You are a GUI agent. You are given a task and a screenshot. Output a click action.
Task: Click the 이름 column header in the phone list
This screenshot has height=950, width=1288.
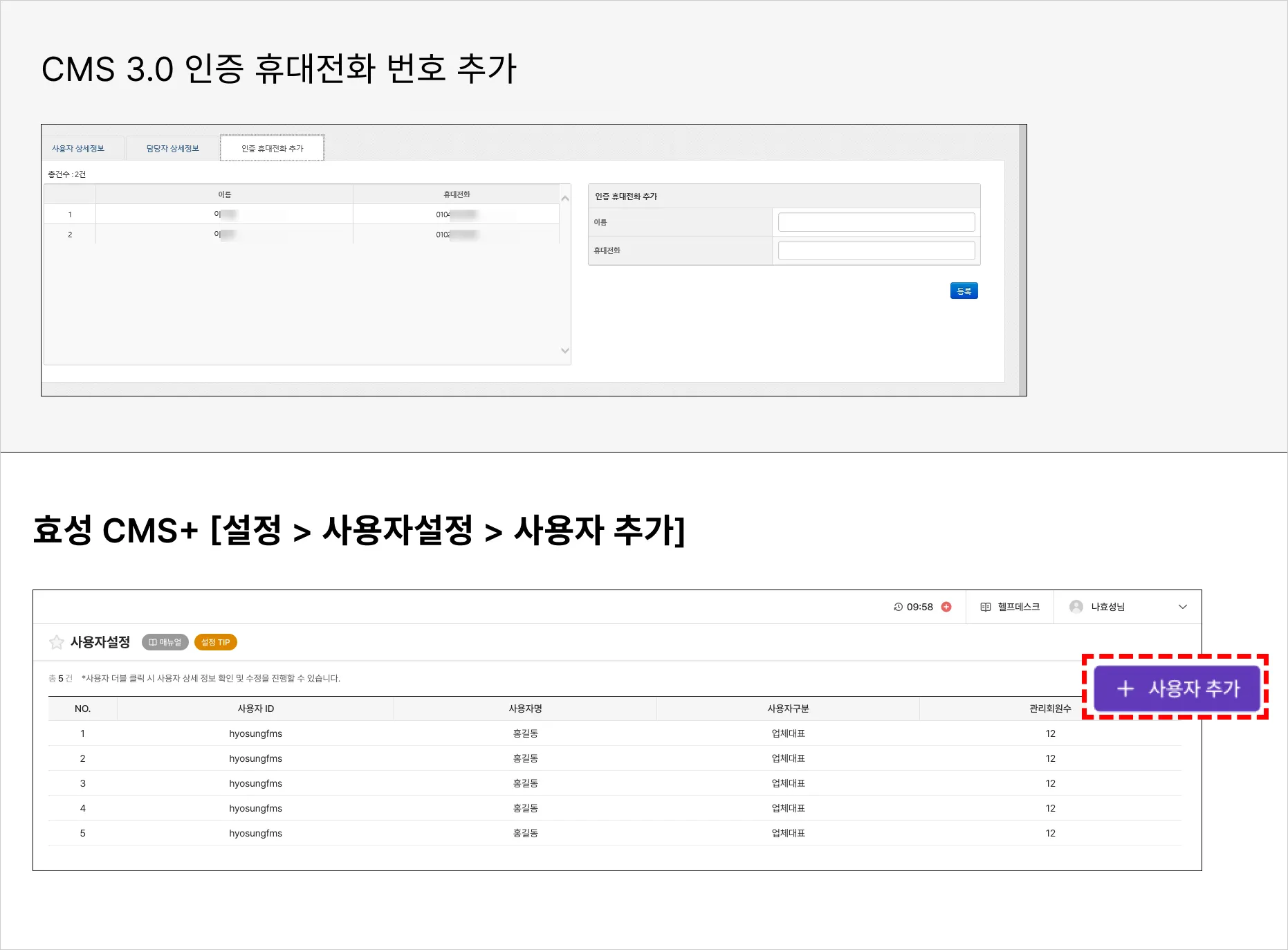[225, 194]
